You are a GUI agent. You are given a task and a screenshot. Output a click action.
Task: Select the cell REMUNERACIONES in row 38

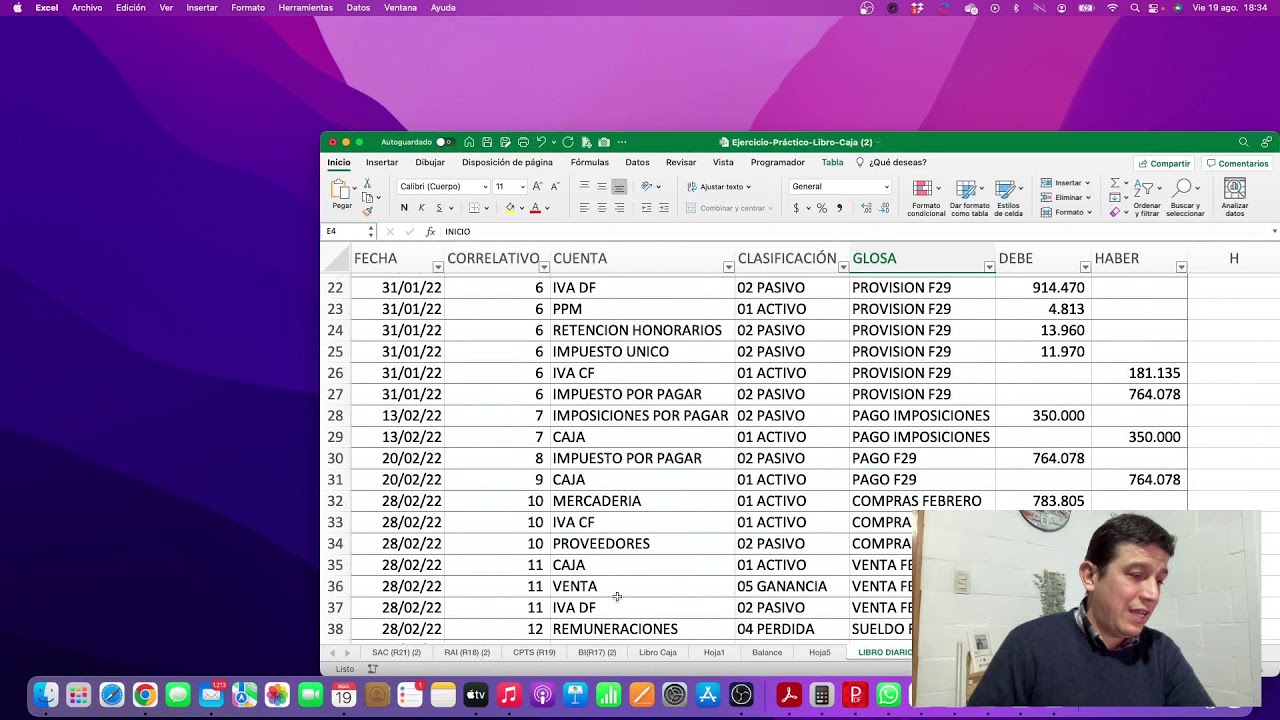click(x=641, y=629)
